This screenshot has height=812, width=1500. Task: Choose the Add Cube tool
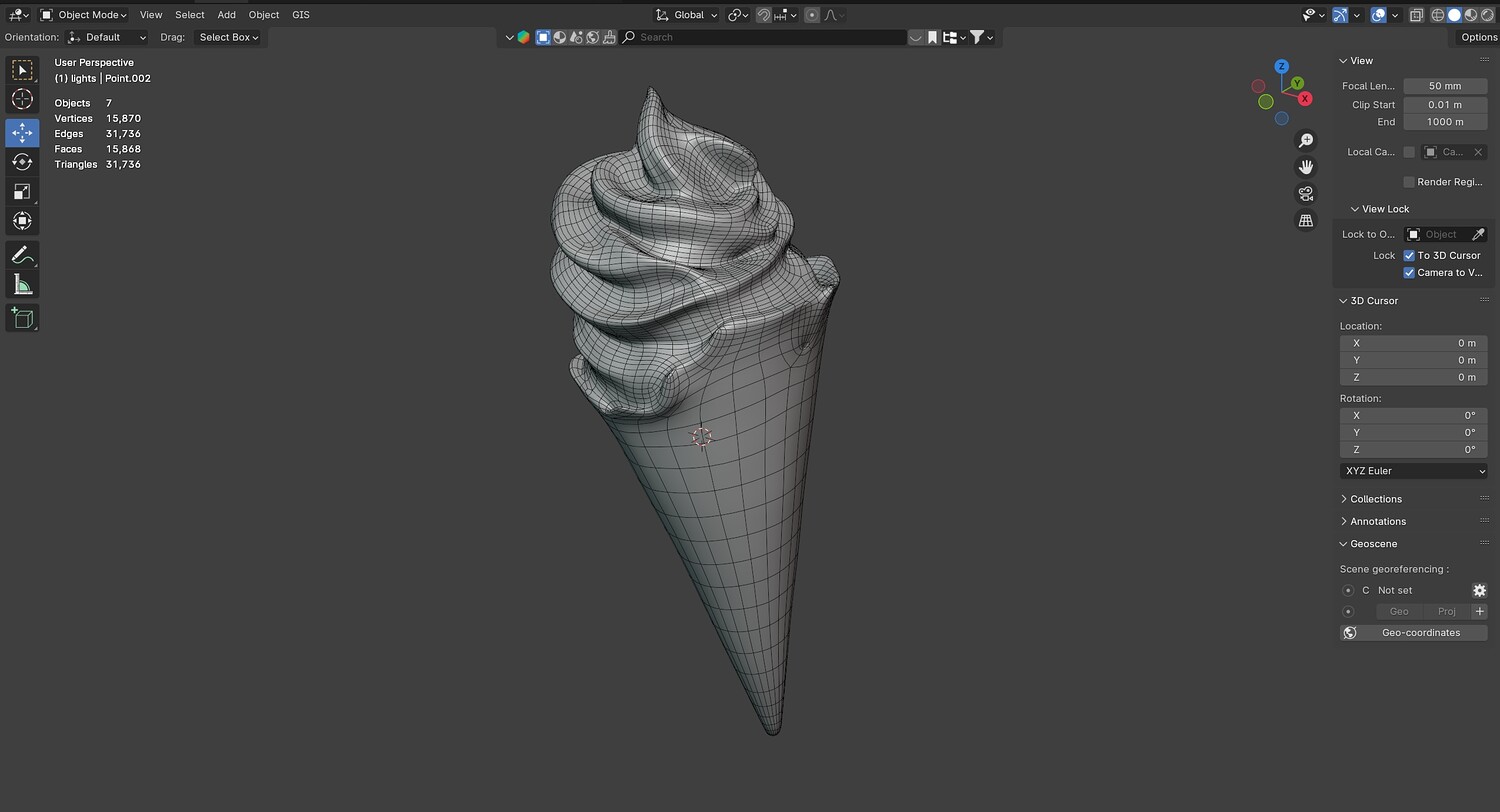(x=22, y=318)
